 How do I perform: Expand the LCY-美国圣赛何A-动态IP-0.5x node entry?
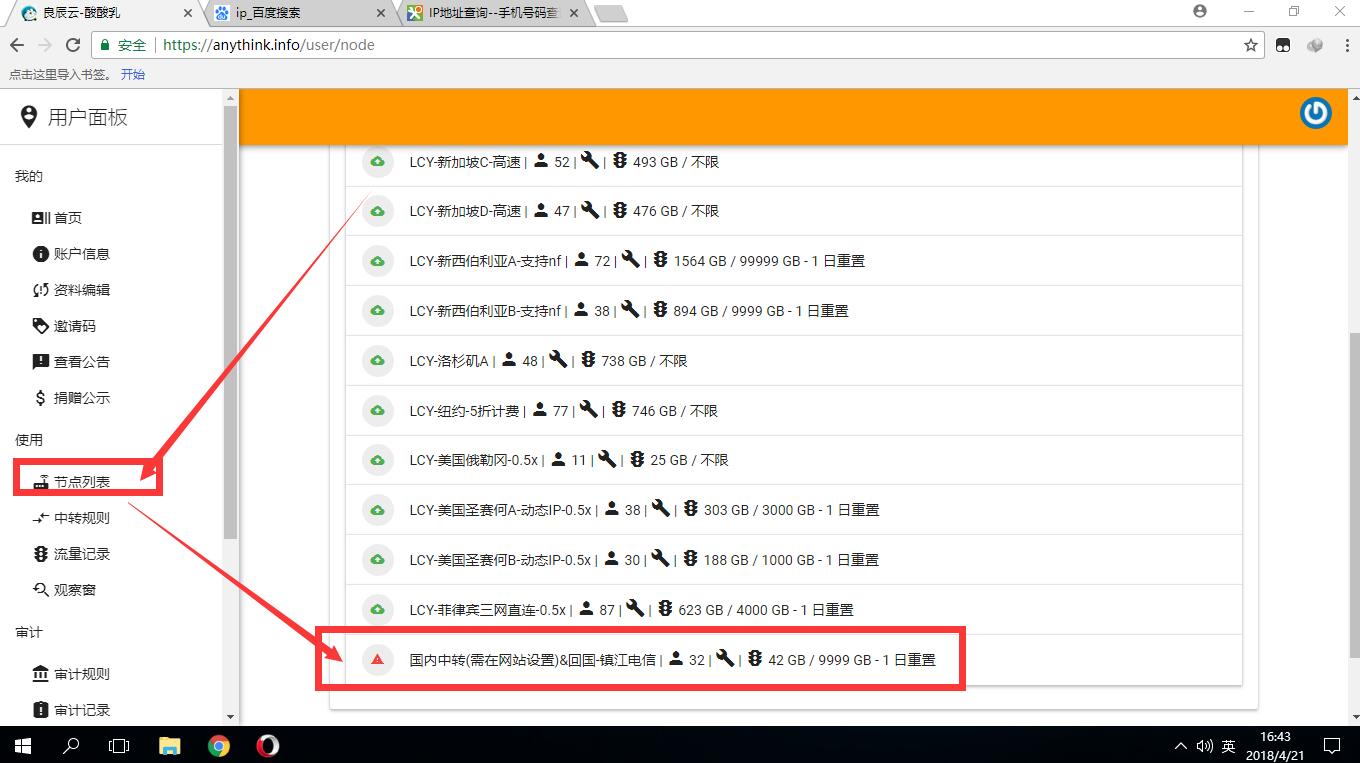click(500, 510)
